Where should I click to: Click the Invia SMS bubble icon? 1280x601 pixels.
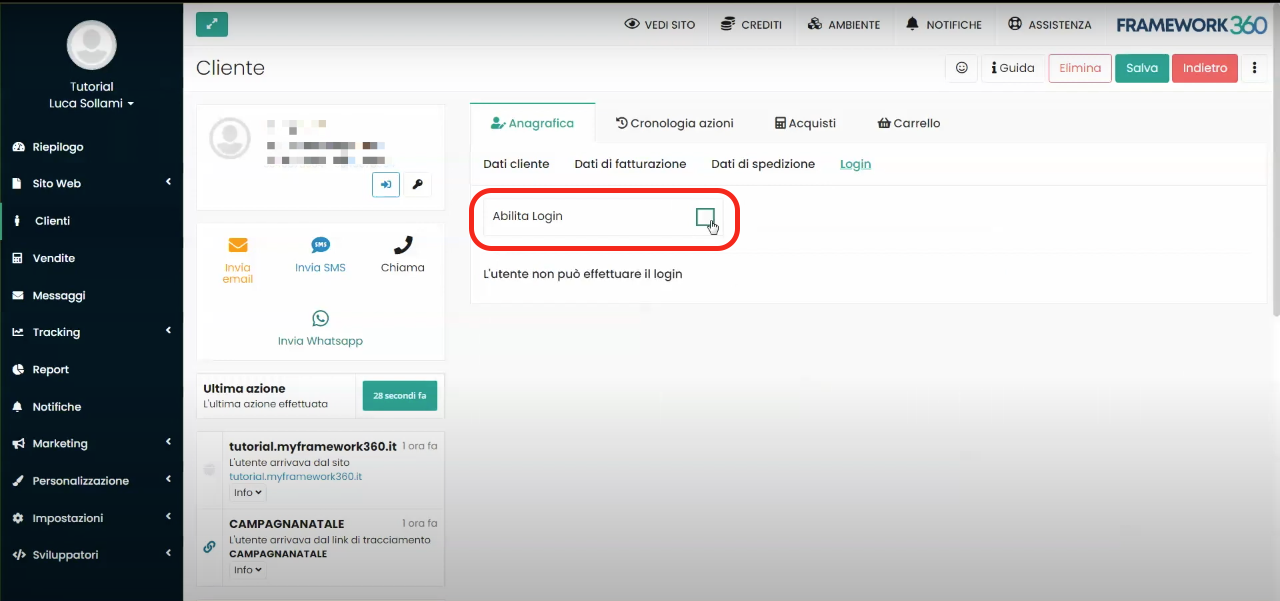(x=320, y=246)
